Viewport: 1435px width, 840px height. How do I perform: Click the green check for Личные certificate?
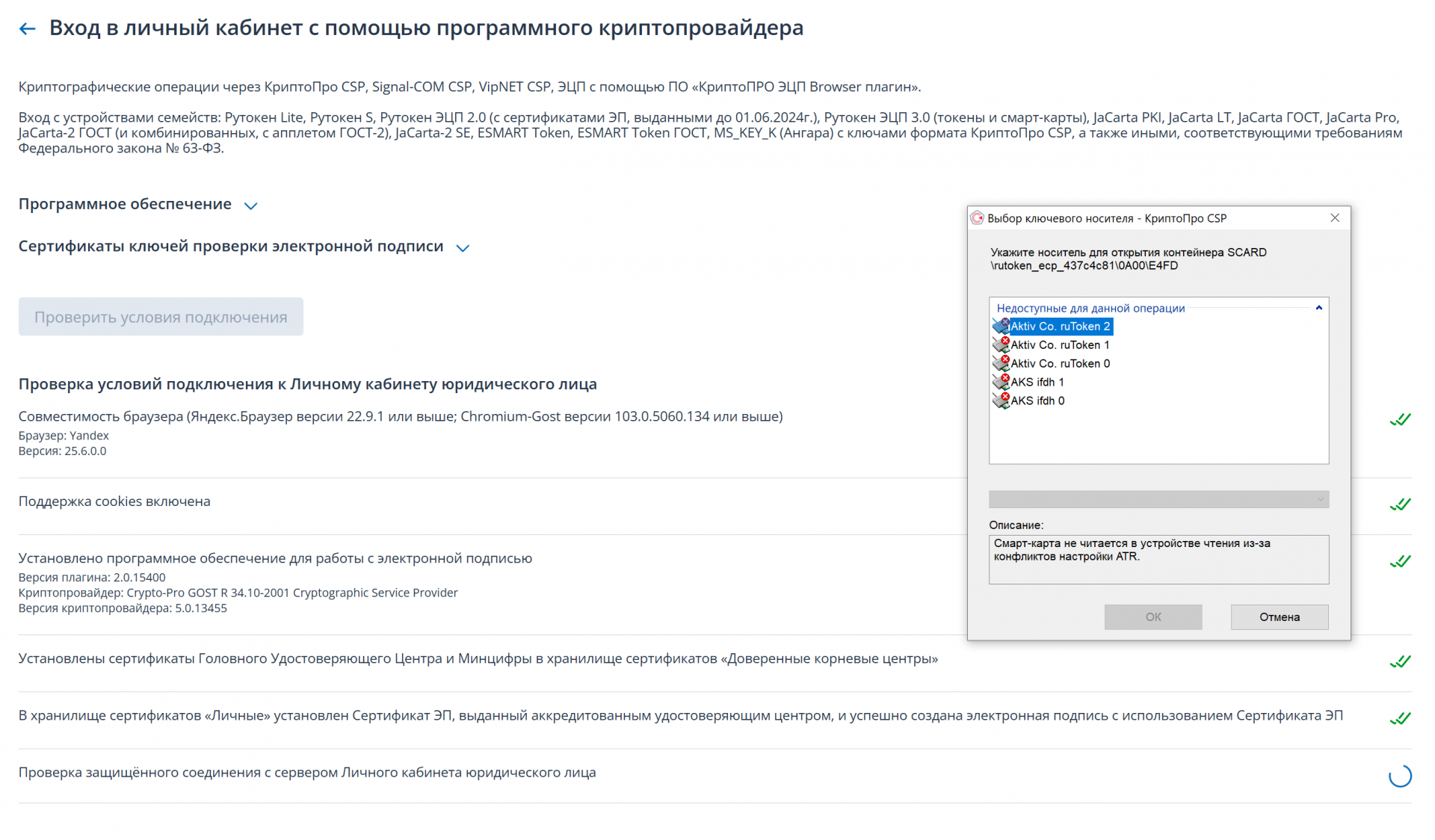[x=1401, y=718]
